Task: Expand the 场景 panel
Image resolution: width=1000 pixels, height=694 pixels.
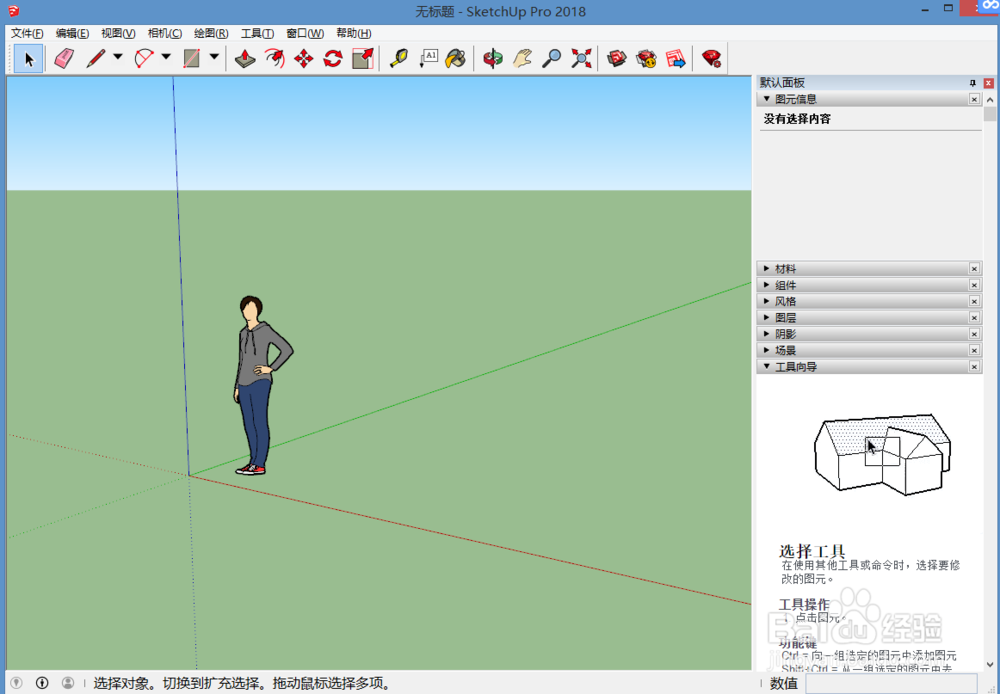Action: pyautogui.click(x=767, y=350)
